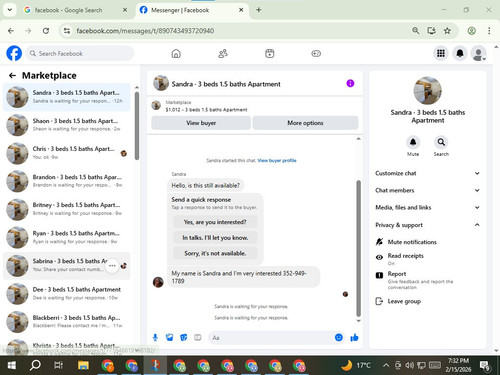Open a new browser tab
The height and width of the screenshot is (375, 500).
[259, 10]
